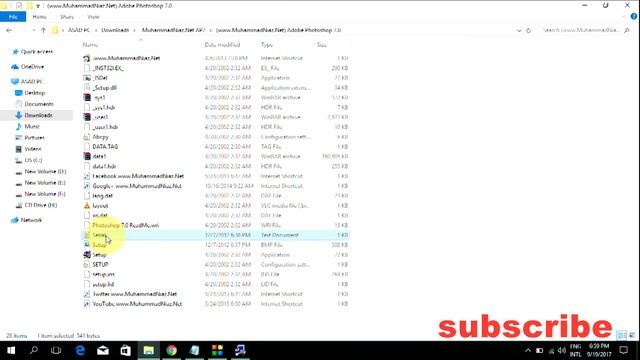Viewport: 640px width, 360px height.
Task: Select Quick access in navigation pane
Action: pos(37,52)
